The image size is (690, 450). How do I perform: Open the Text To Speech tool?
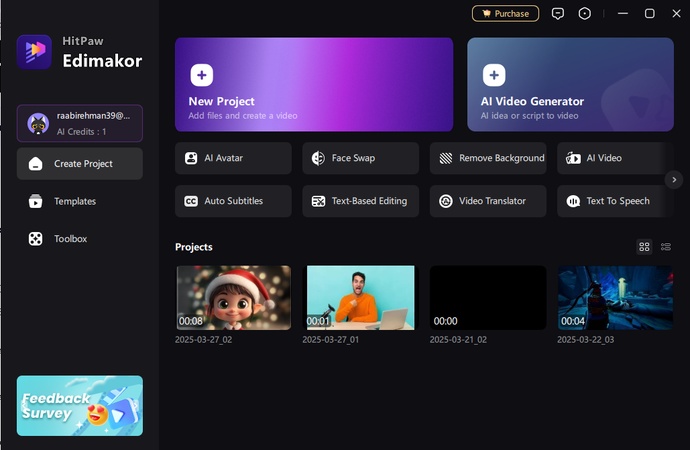coord(608,201)
